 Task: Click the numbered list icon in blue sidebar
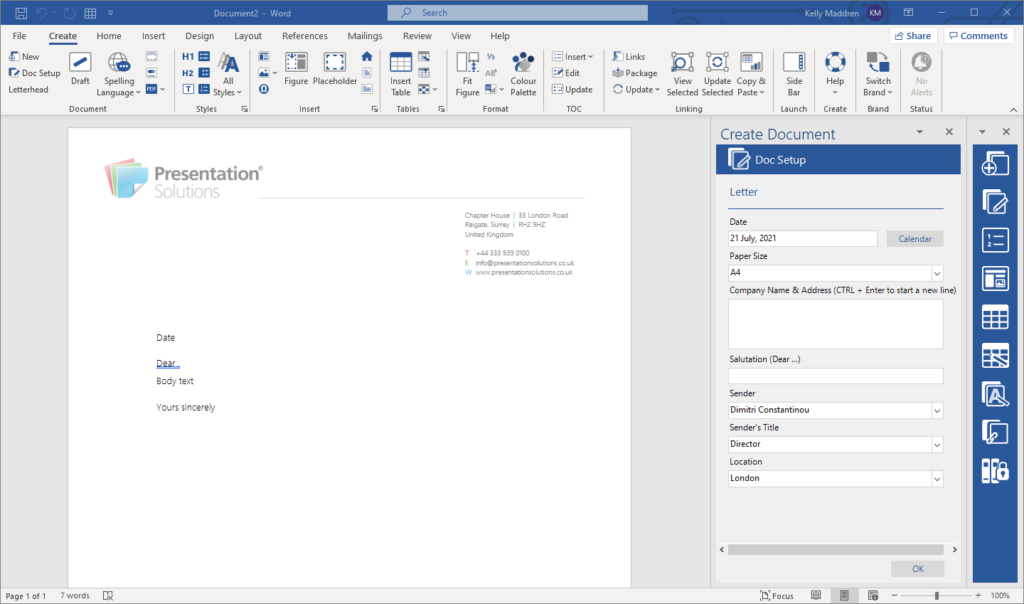pyautogui.click(x=995, y=240)
